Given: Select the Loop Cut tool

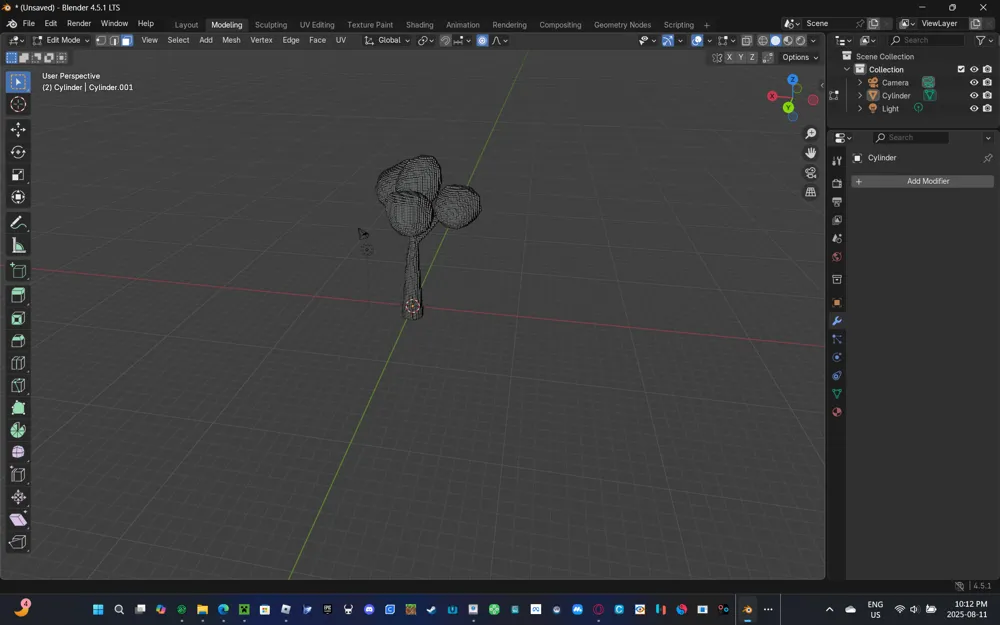Looking at the screenshot, I should pos(18,363).
